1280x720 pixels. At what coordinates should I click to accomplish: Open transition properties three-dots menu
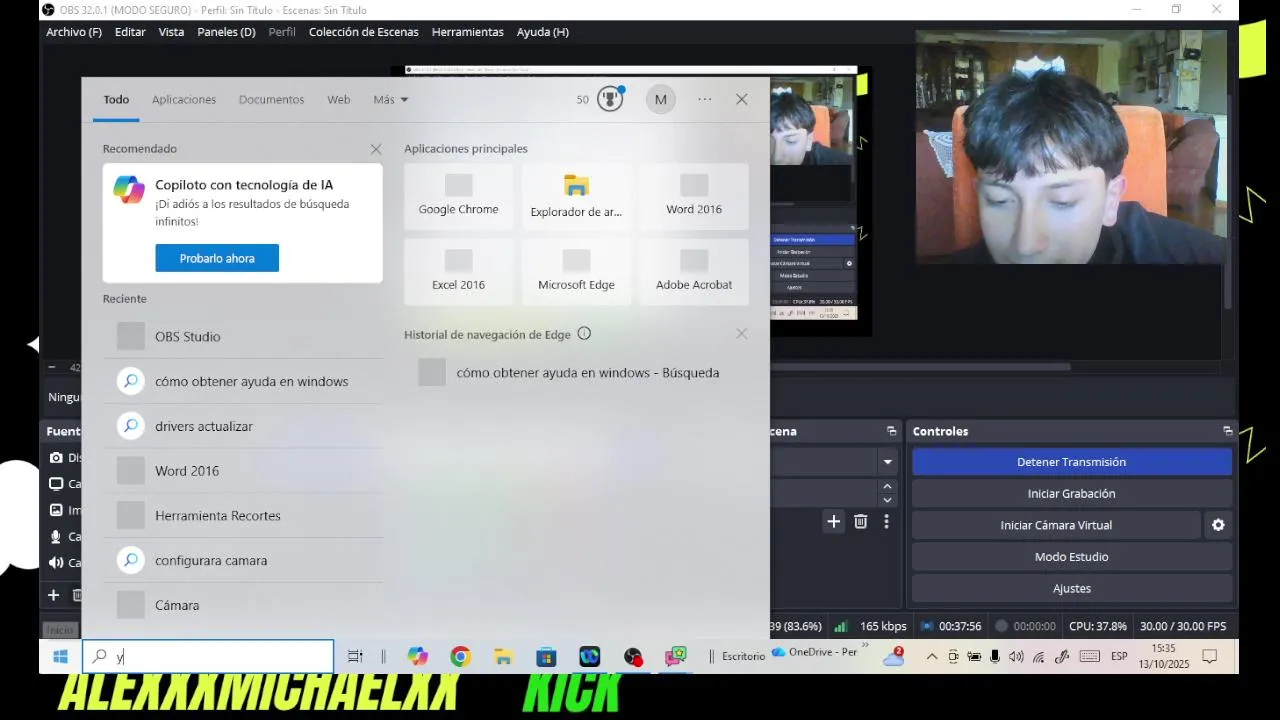tap(886, 521)
